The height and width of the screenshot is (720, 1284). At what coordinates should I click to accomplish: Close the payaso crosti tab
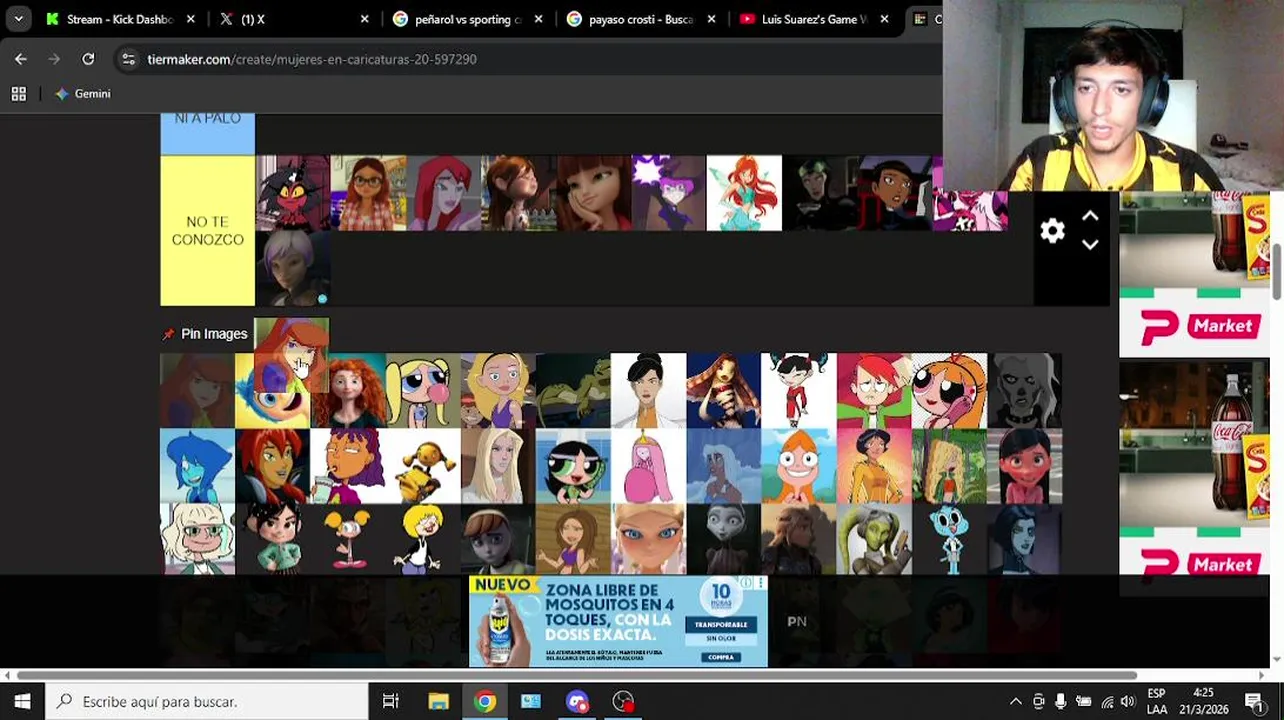(711, 19)
